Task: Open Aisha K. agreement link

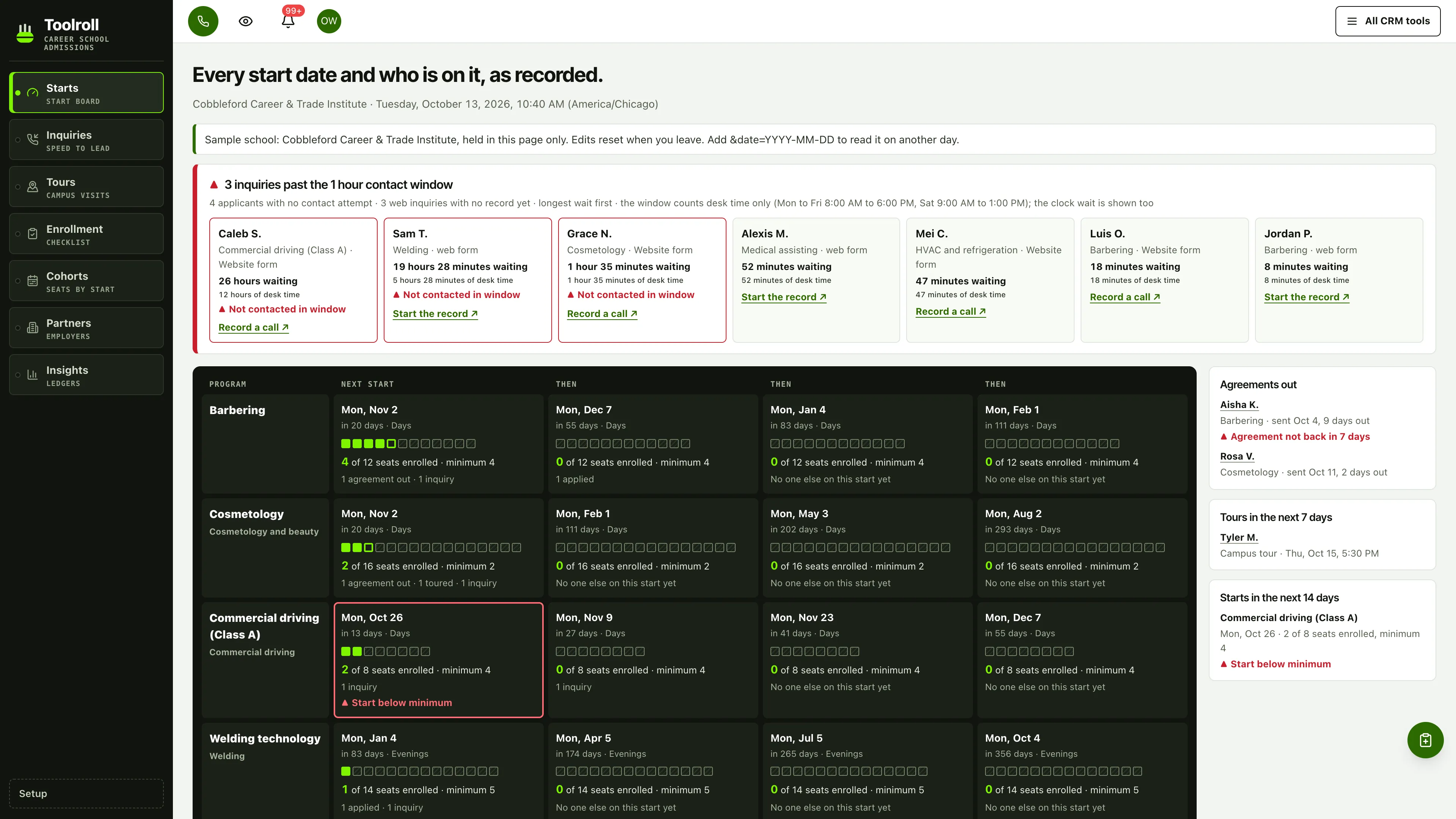Action: pyautogui.click(x=1239, y=405)
